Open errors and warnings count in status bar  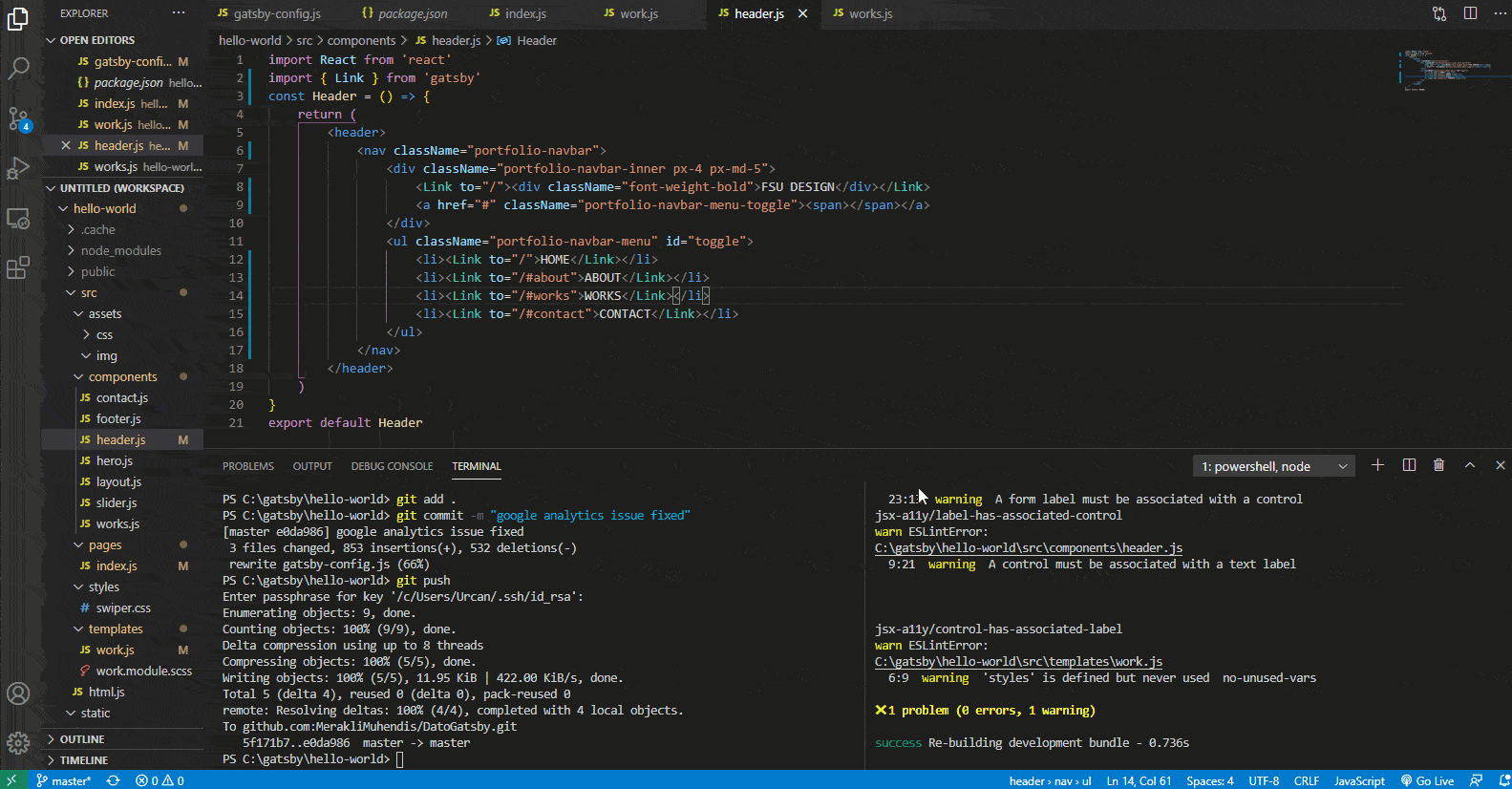pyautogui.click(x=160, y=780)
